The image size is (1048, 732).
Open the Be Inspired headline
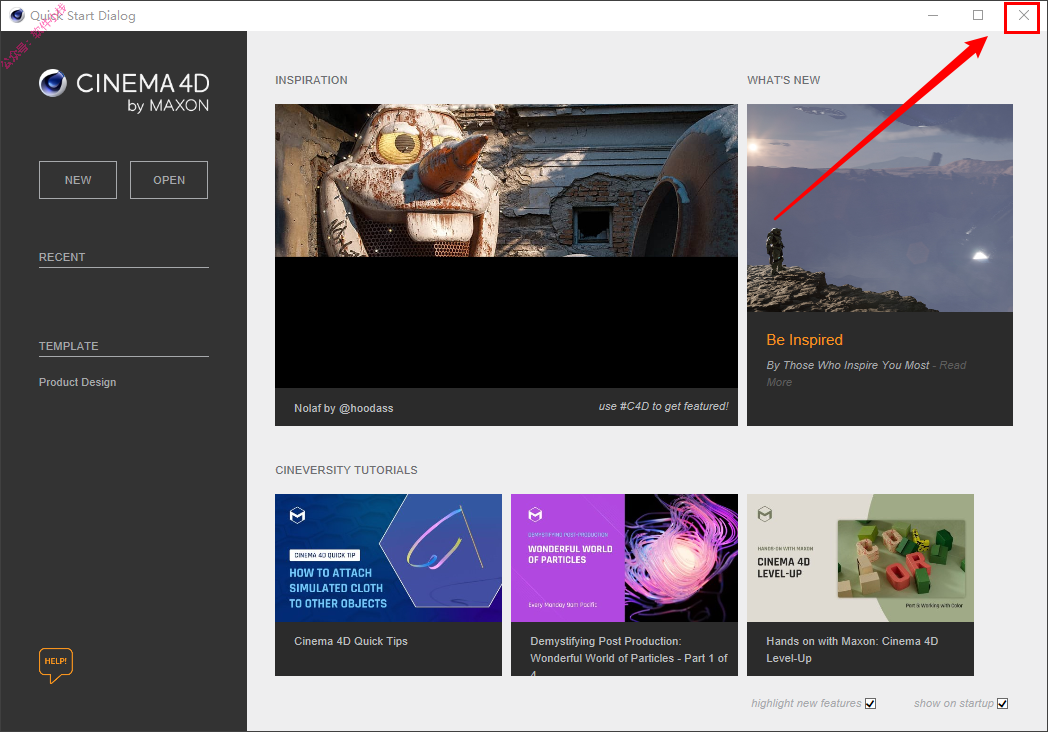coord(804,340)
